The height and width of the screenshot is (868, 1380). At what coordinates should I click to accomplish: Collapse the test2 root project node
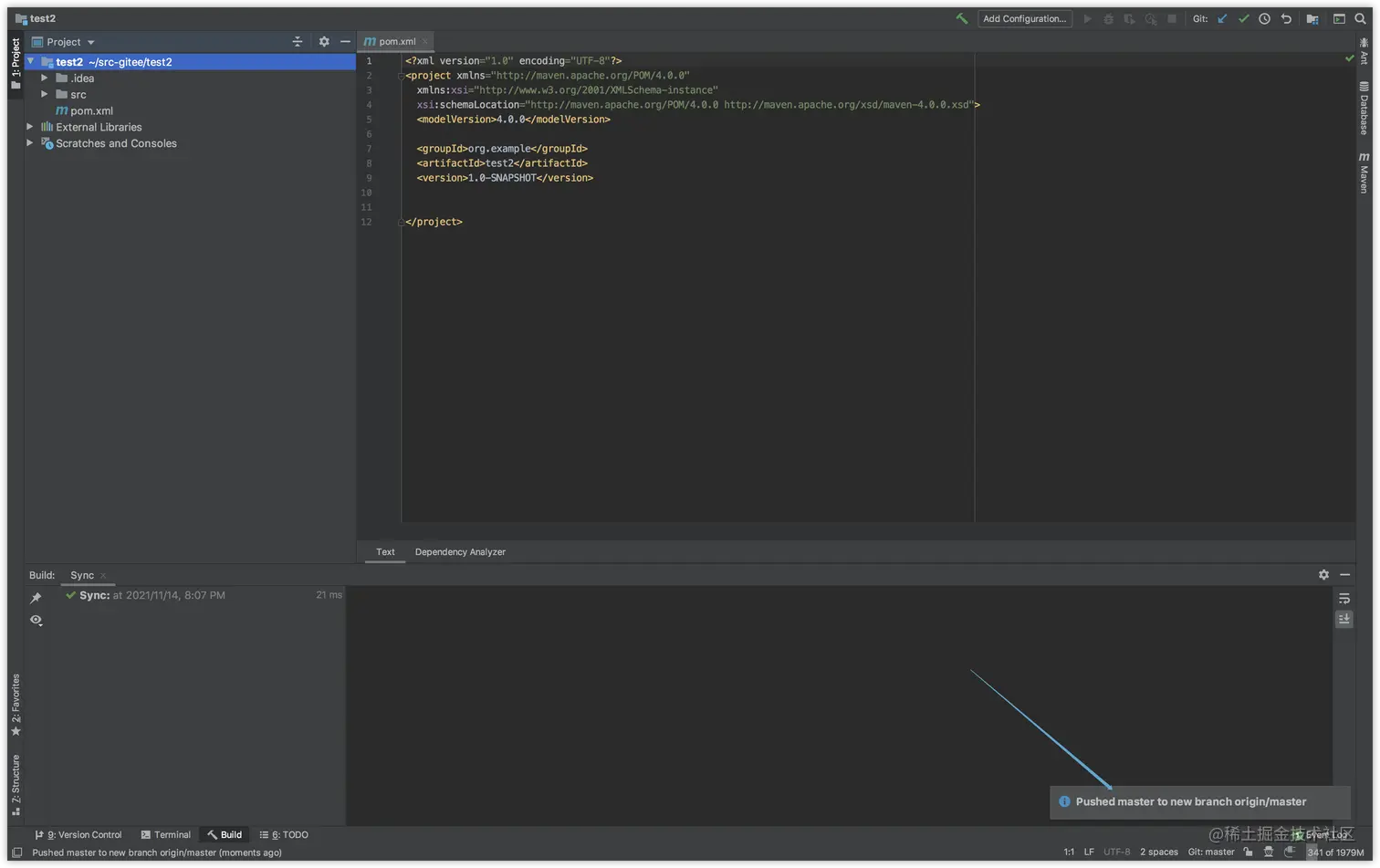point(31,62)
